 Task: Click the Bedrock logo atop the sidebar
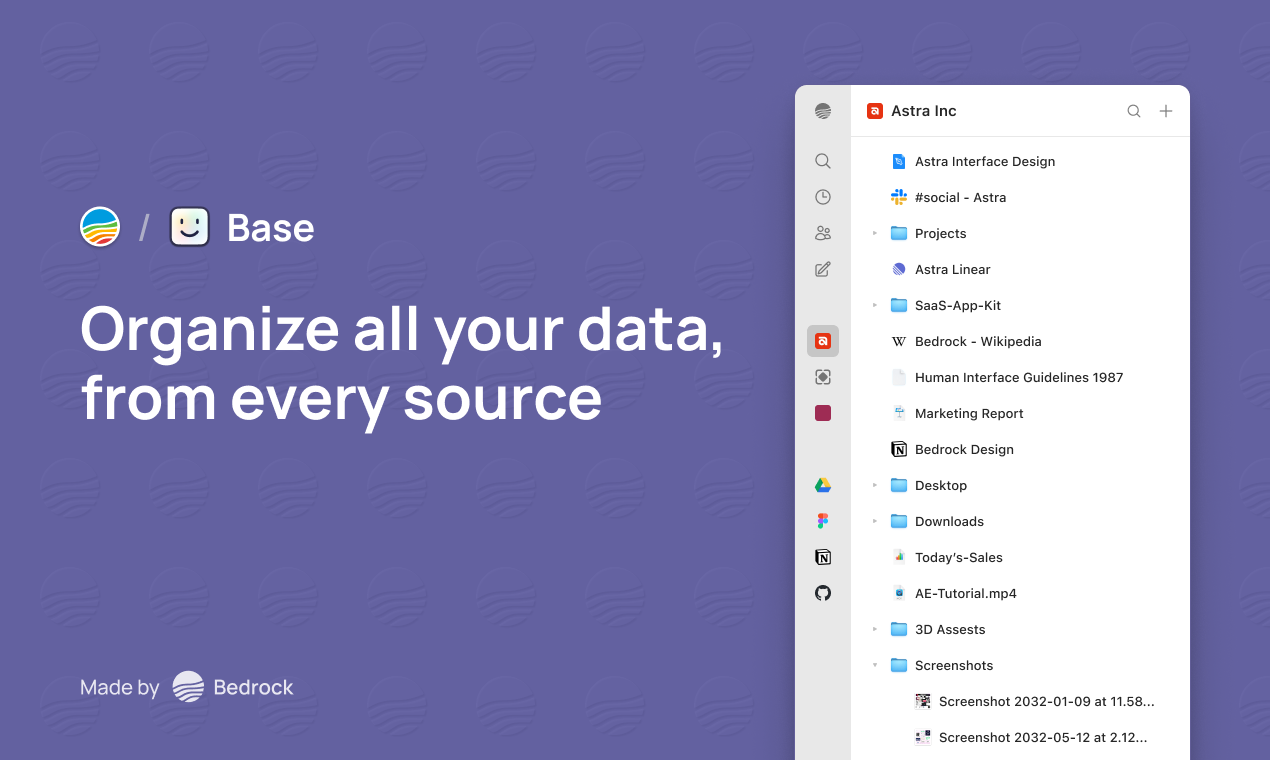(823, 111)
